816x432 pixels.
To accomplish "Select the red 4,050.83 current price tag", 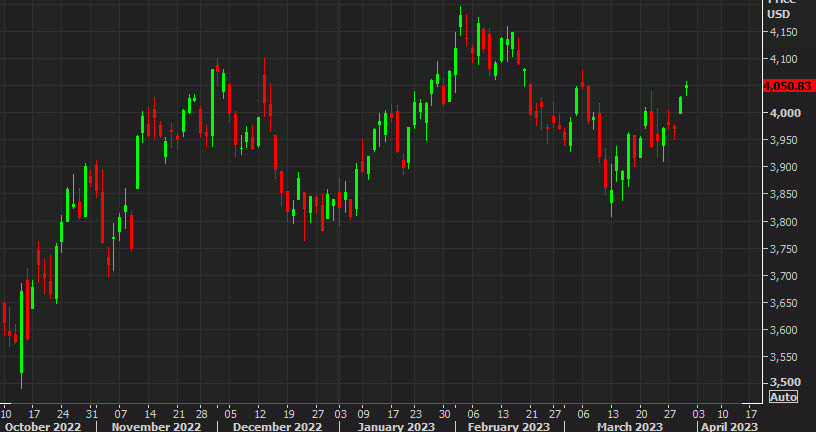I will (x=788, y=86).
